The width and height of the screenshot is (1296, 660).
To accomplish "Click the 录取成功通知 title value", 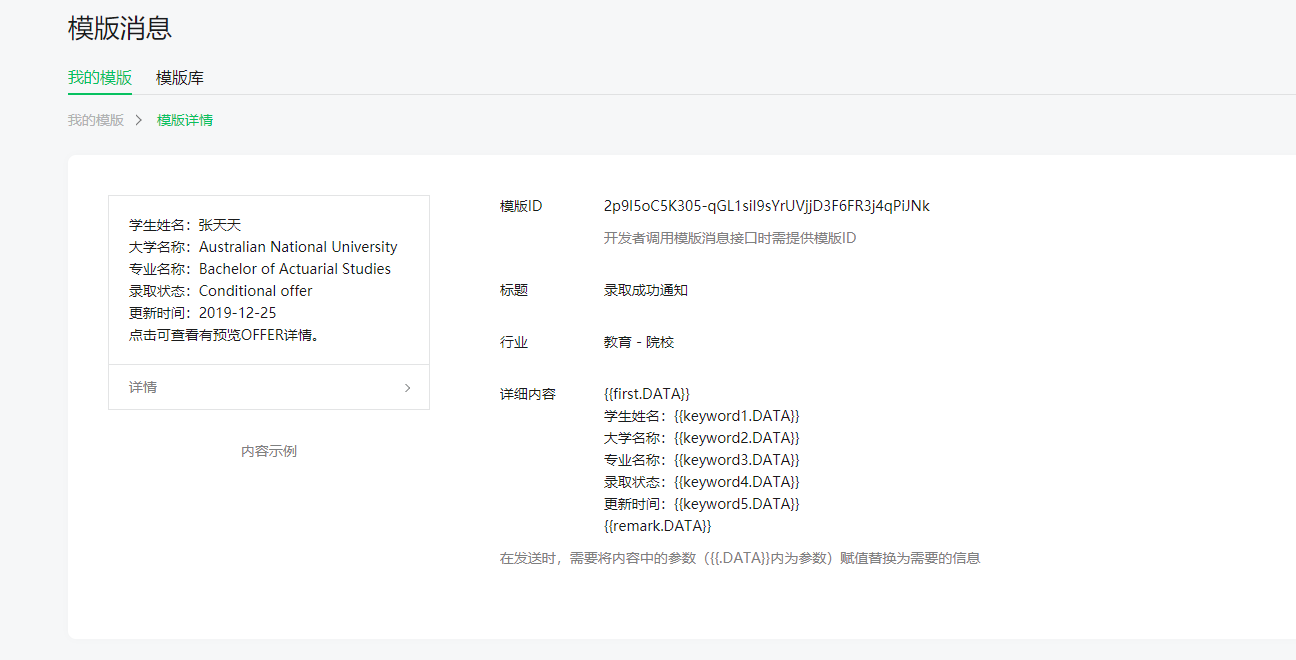I will point(646,290).
